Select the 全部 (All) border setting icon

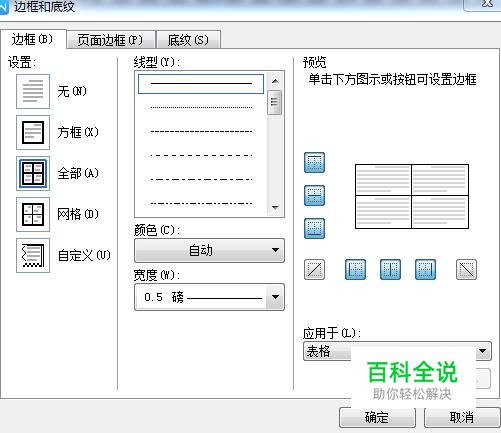(33, 173)
